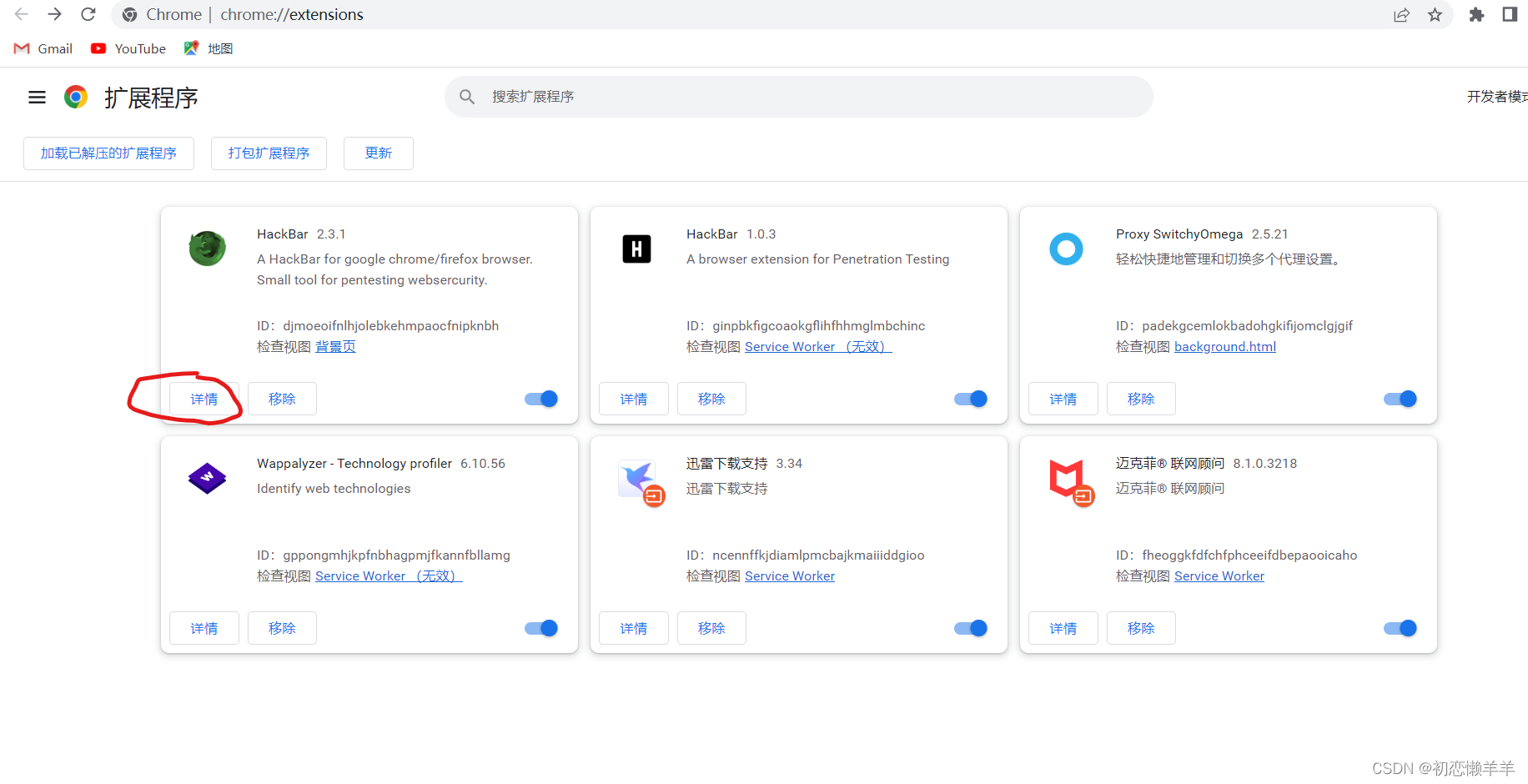Open the extensions puzzle-piece menu
The image size is (1528, 784).
point(1476,14)
